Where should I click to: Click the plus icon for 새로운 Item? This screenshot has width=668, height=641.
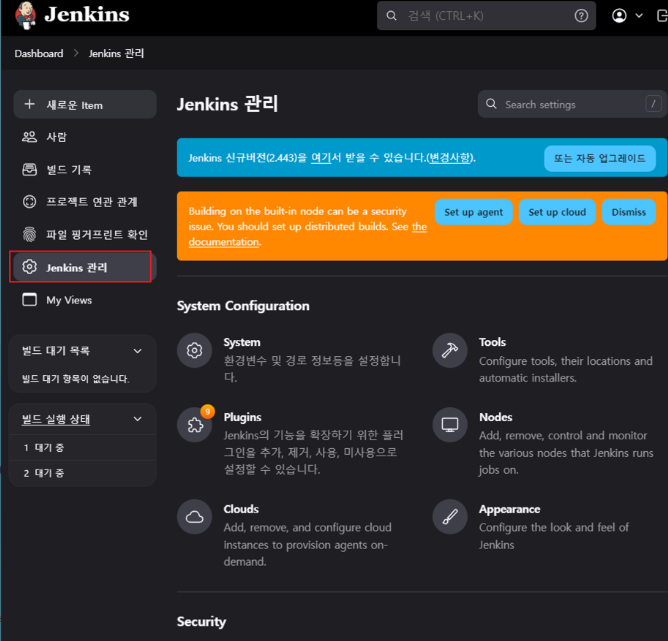(x=29, y=104)
